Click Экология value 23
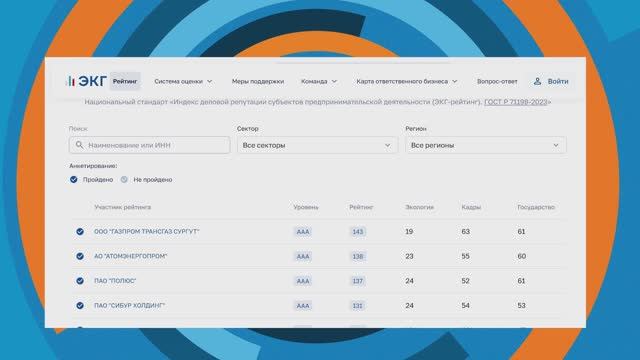Viewport: 640px width, 360px height. tap(409, 256)
